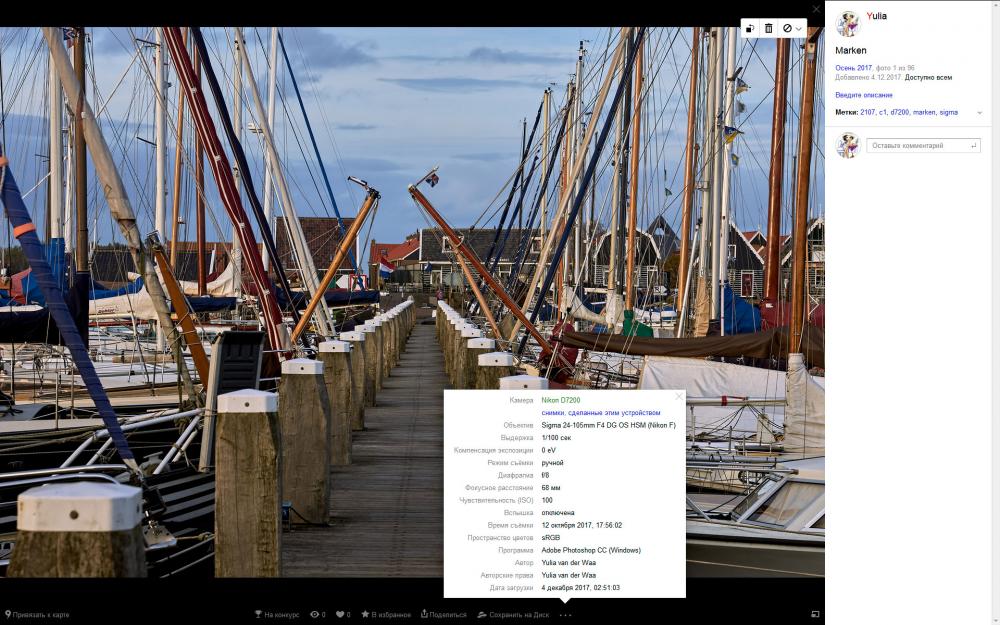
Task: Open Yulia's profile avatar at panel top
Action: coord(848,24)
